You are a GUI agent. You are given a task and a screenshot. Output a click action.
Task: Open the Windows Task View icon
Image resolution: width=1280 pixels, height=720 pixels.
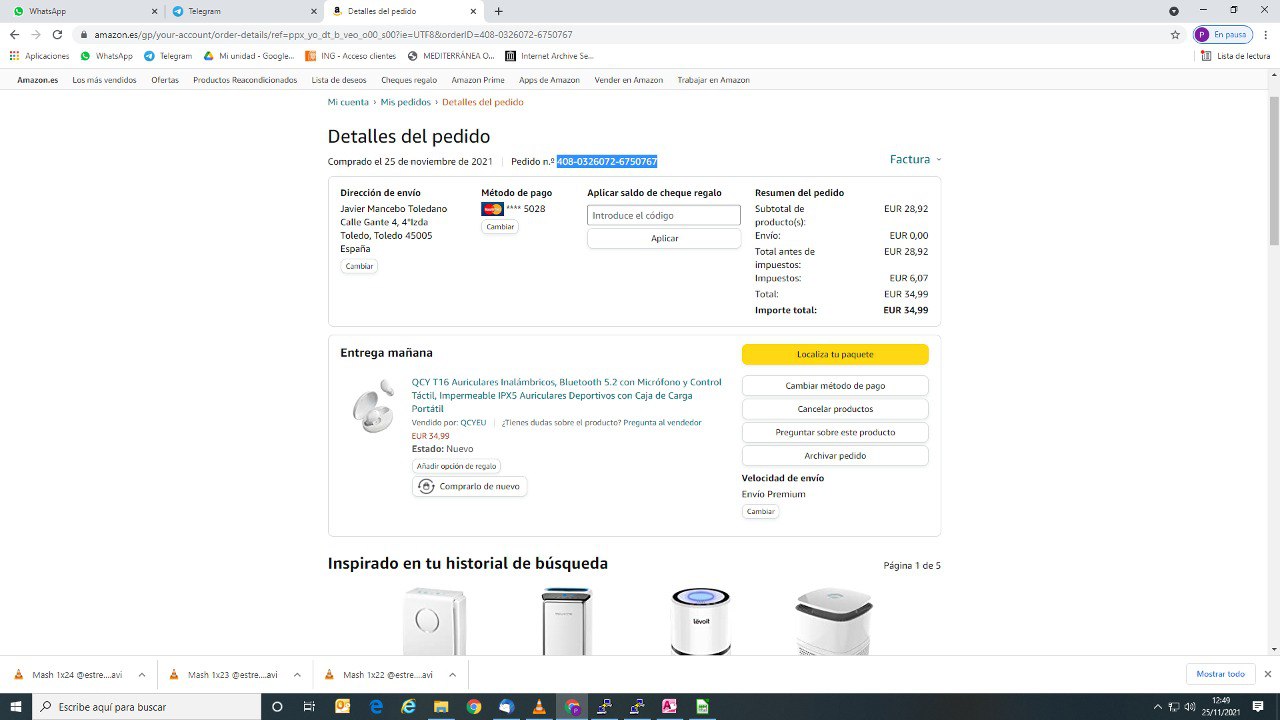[x=309, y=707]
